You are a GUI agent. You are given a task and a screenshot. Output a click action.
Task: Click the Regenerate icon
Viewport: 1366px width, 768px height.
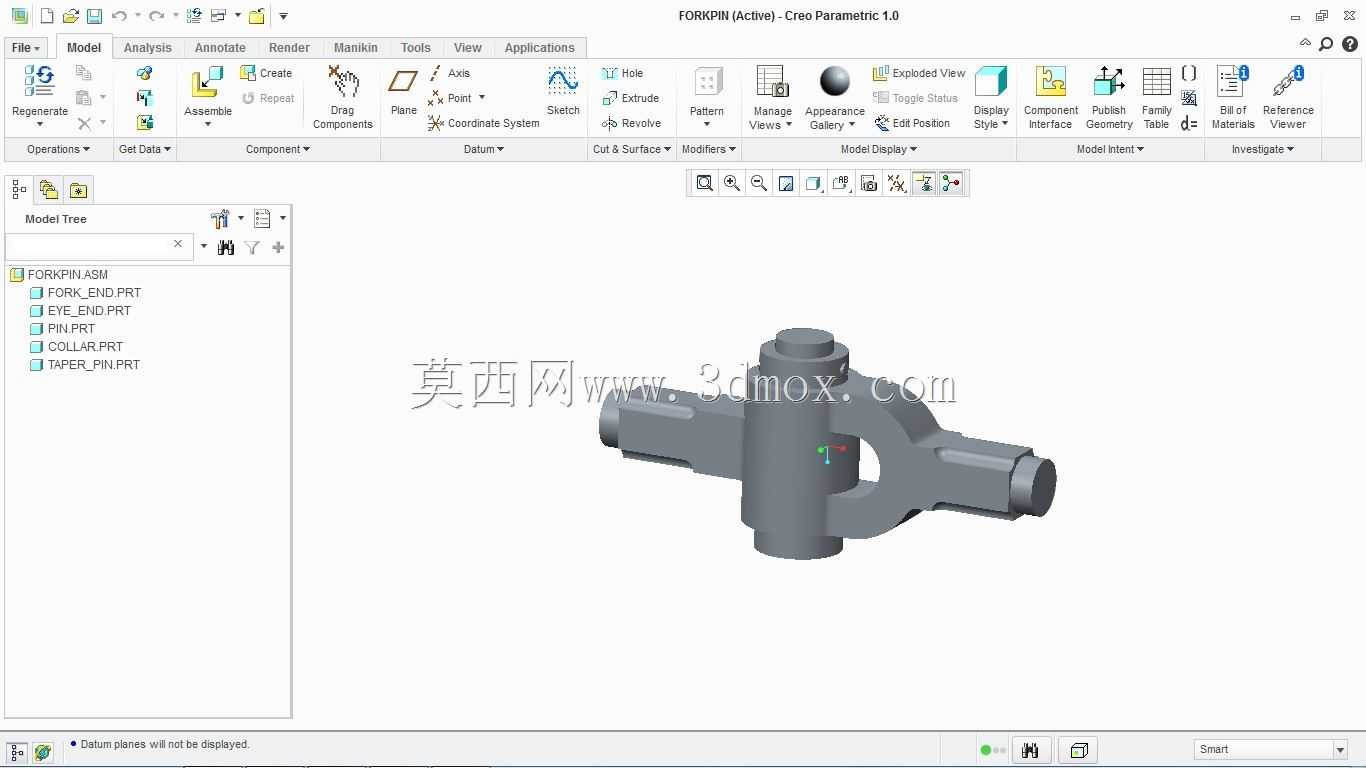(40, 82)
